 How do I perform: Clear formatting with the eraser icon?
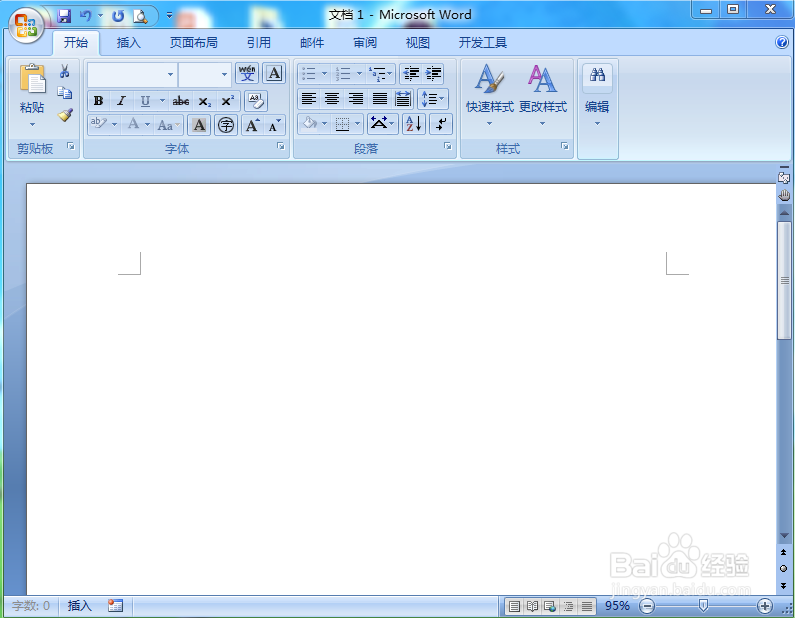[x=256, y=101]
